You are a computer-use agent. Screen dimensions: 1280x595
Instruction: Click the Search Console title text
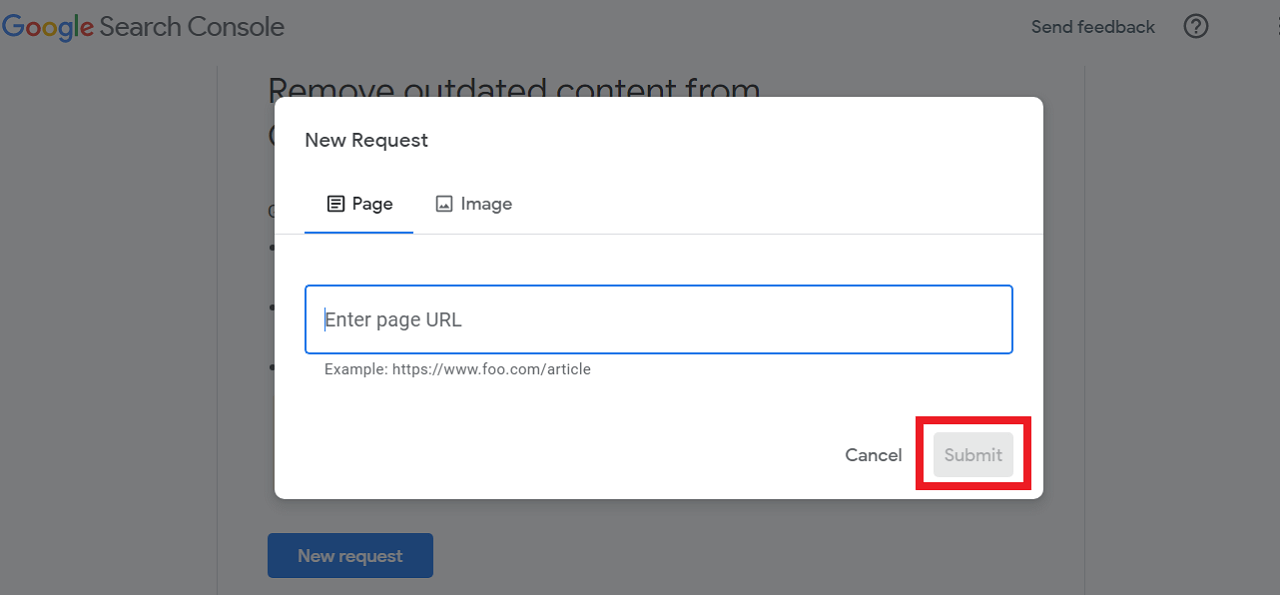coord(192,27)
